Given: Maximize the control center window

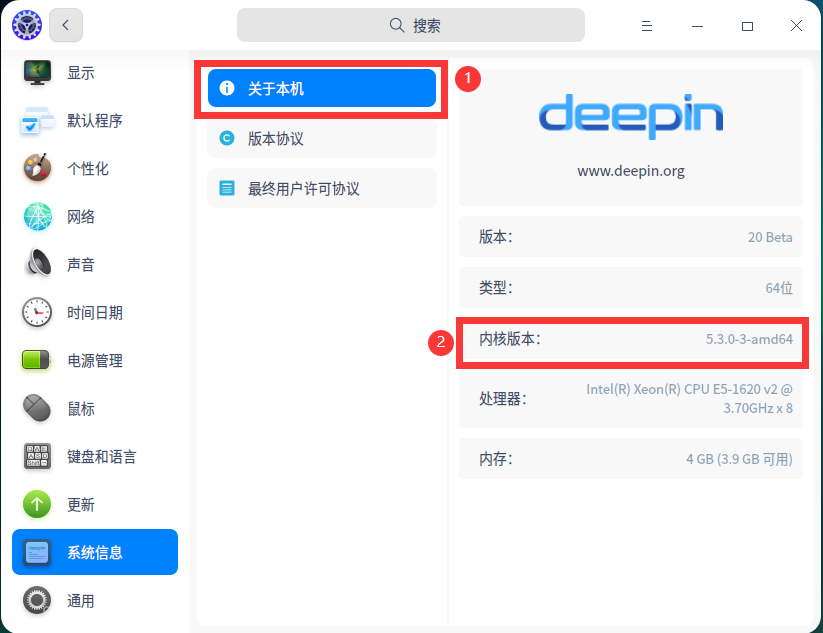Looking at the screenshot, I should coord(747,25).
